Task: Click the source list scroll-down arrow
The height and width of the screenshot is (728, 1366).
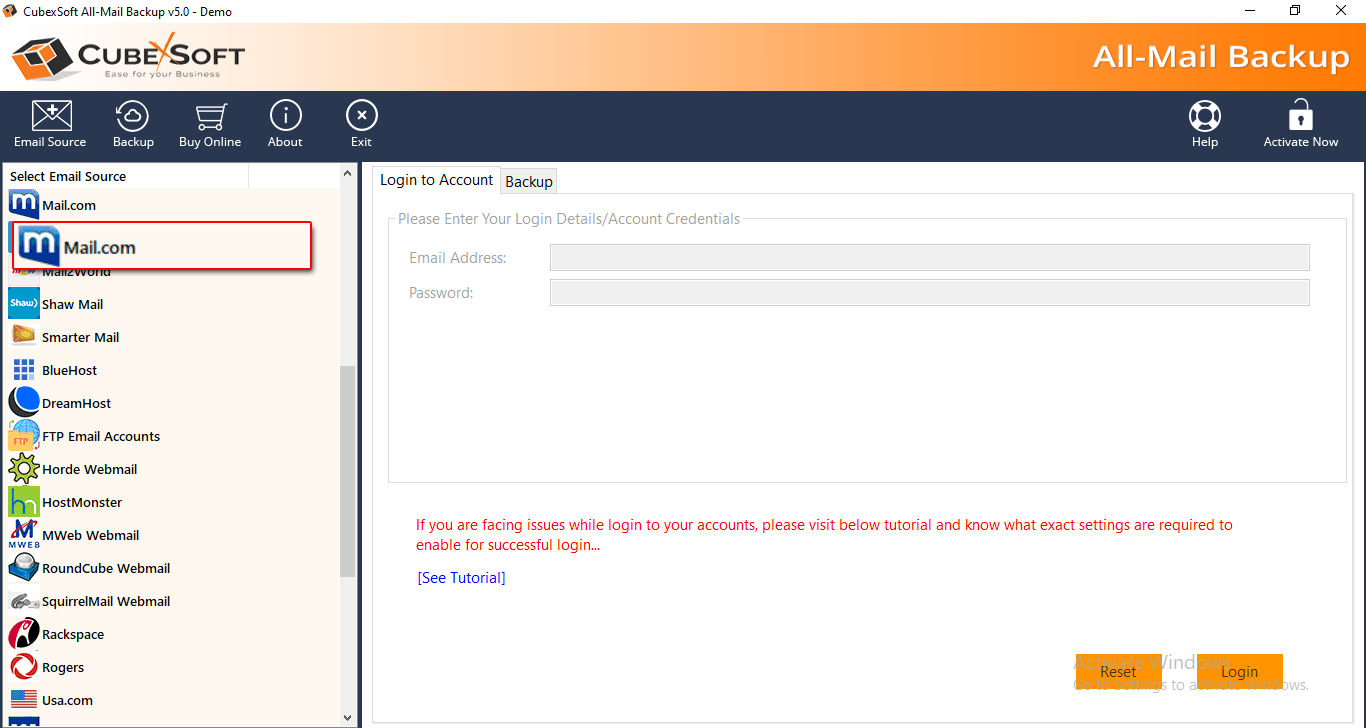Action: click(348, 717)
